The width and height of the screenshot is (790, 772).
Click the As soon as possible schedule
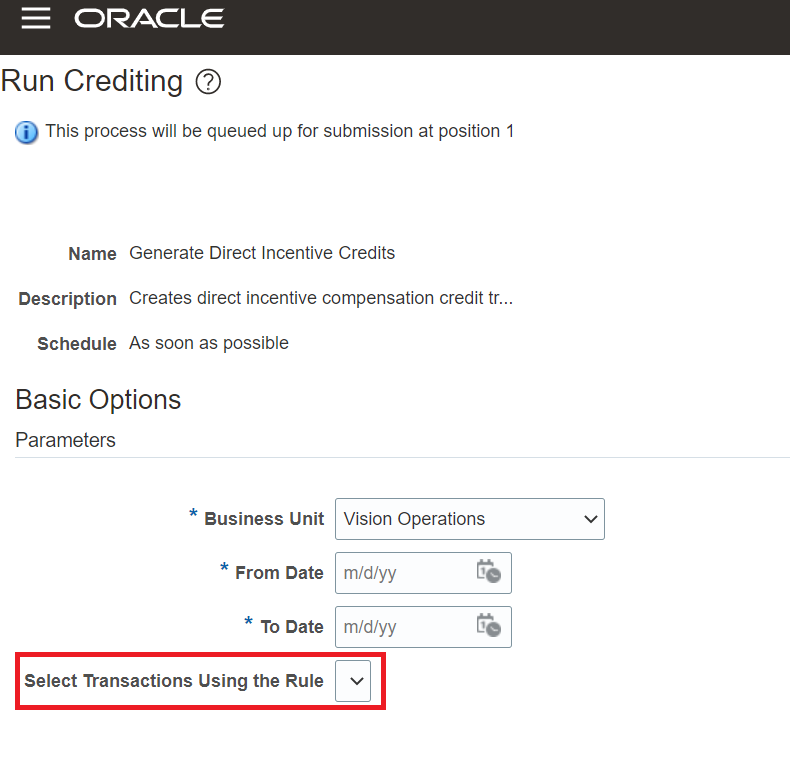(209, 343)
